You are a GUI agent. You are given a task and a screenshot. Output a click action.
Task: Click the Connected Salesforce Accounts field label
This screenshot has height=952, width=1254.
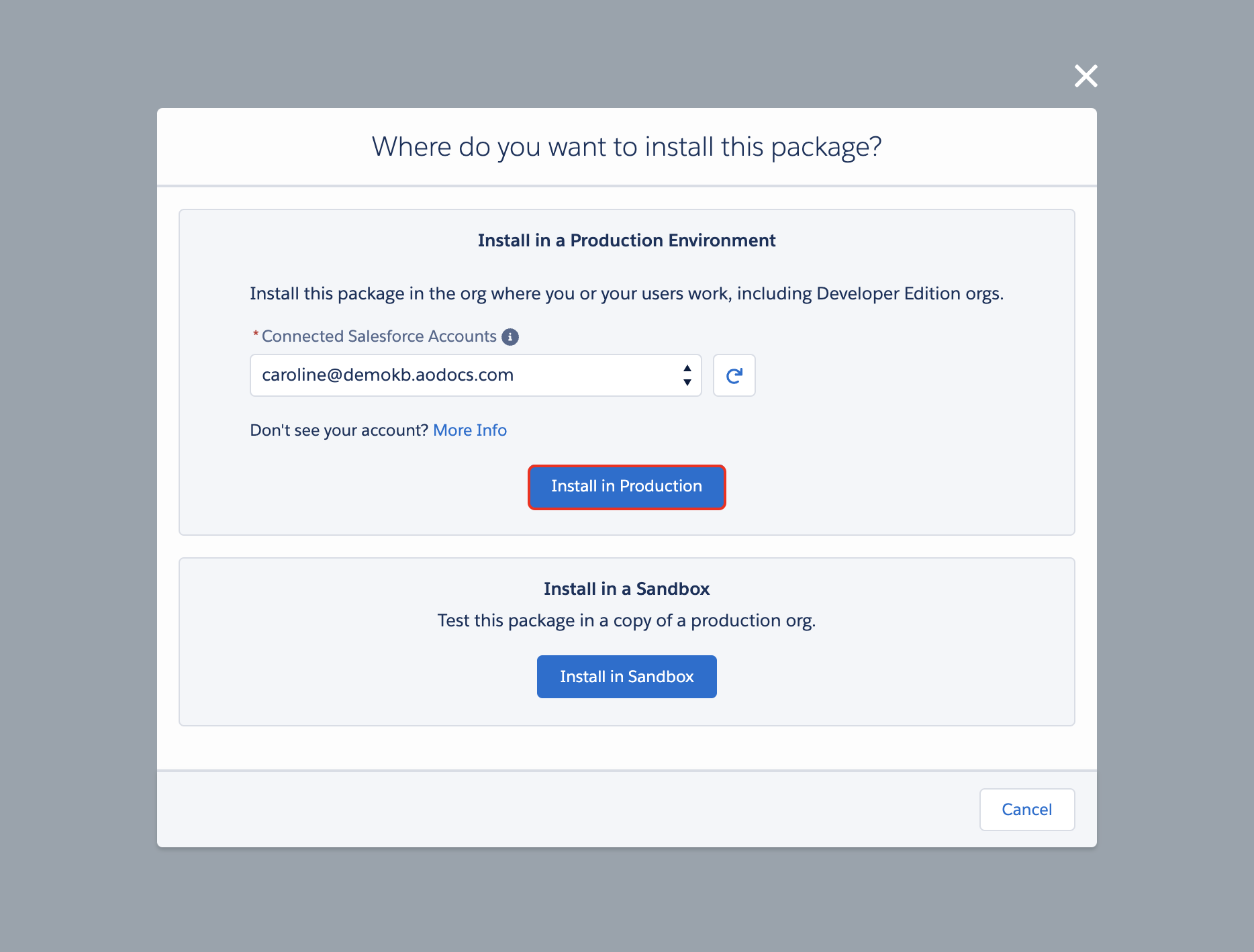pyautogui.click(x=379, y=336)
